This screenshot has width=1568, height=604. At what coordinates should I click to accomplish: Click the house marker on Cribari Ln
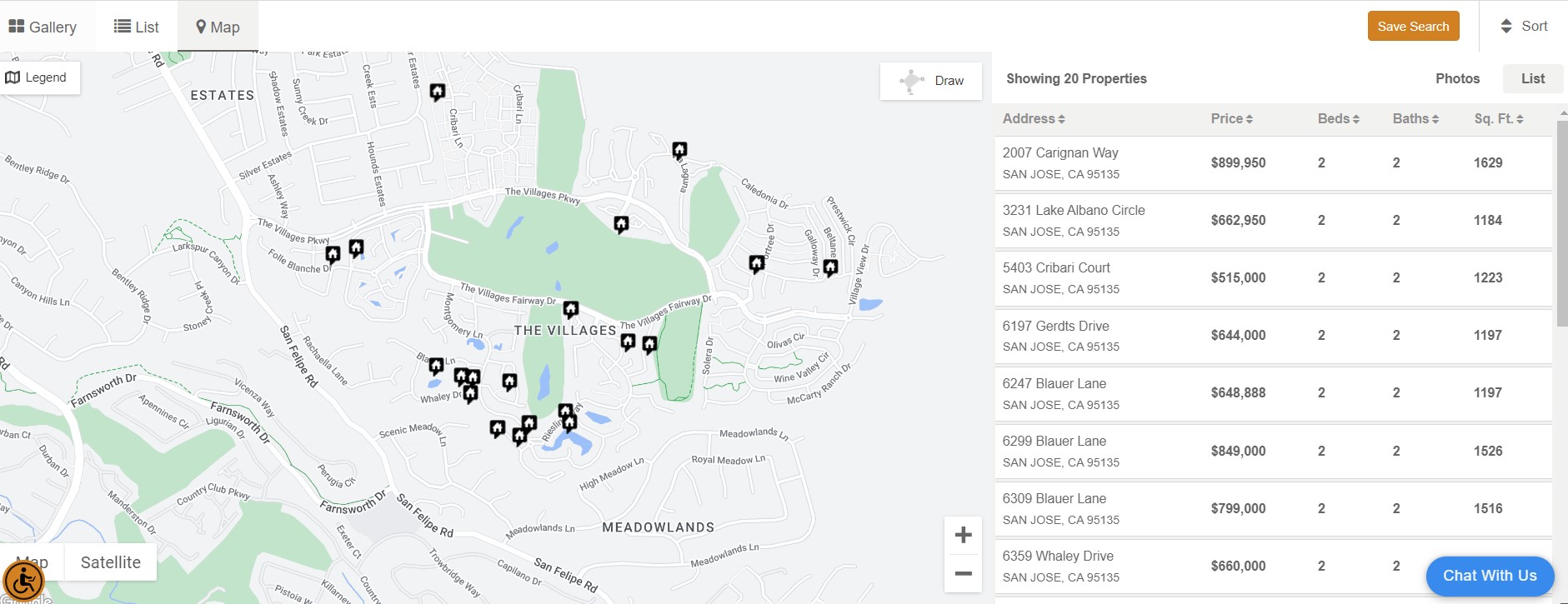click(437, 91)
